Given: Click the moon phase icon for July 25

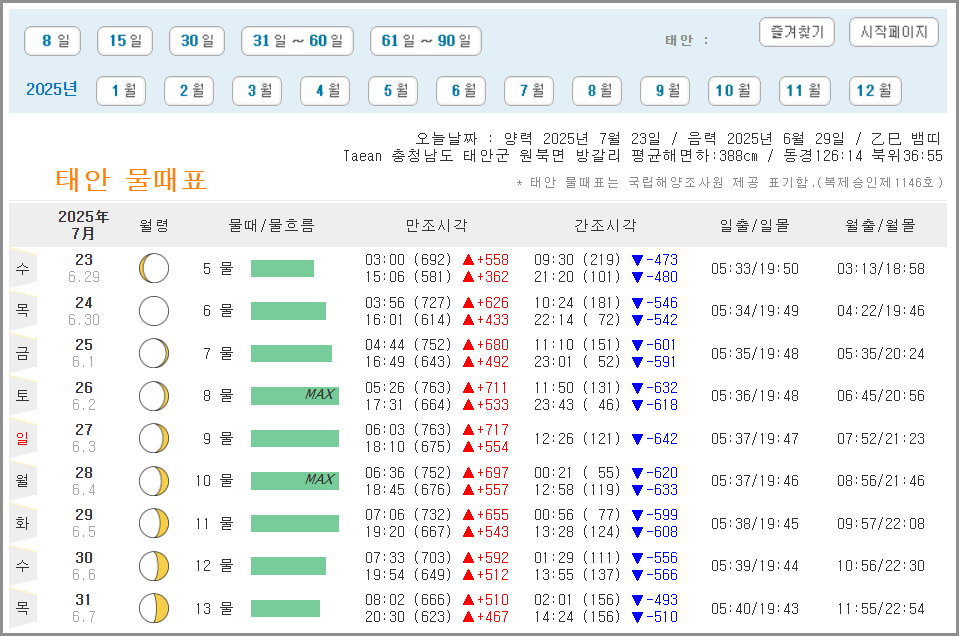Looking at the screenshot, I should point(154,353).
